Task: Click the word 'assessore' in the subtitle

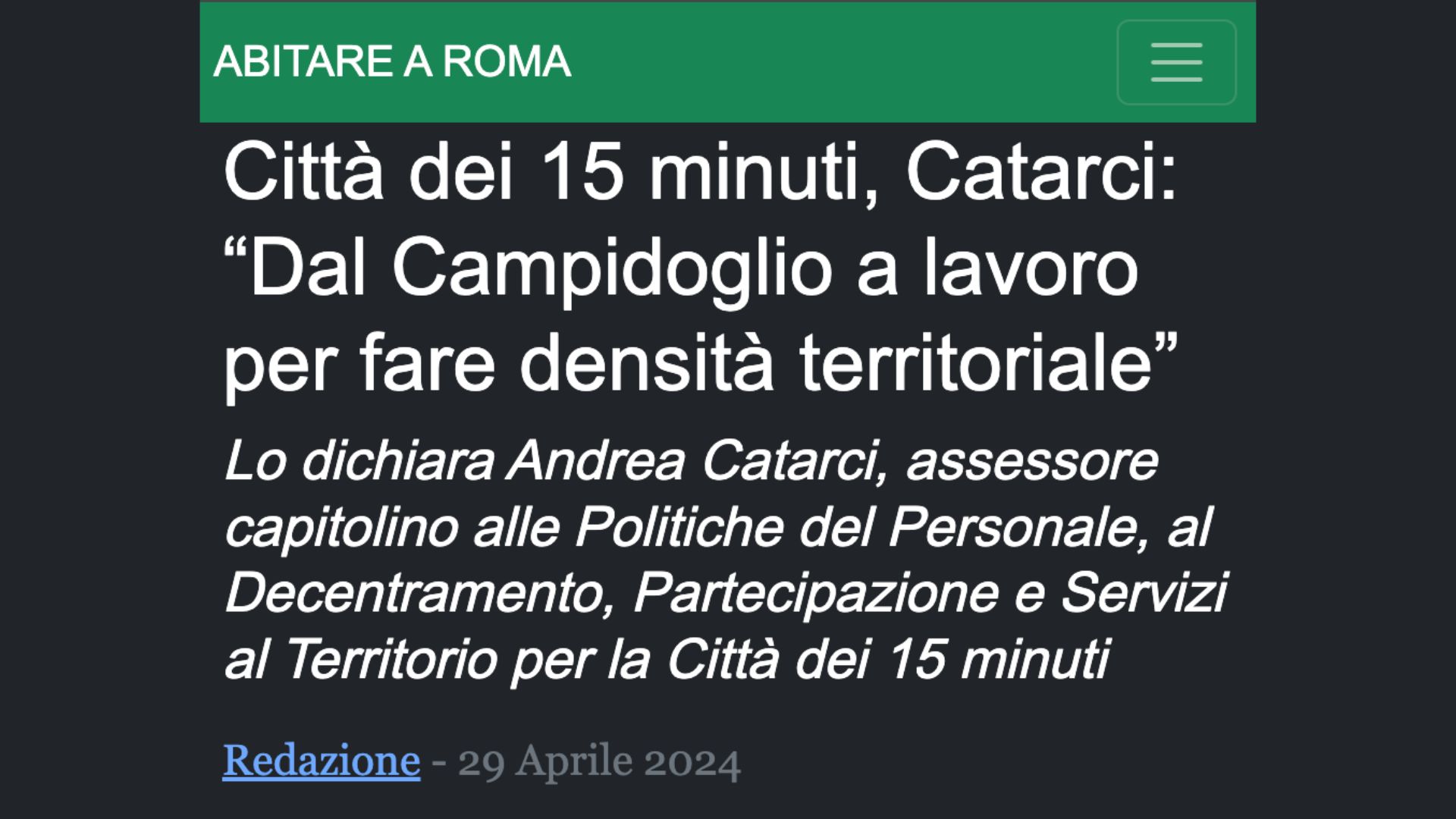Action: coord(1032,462)
